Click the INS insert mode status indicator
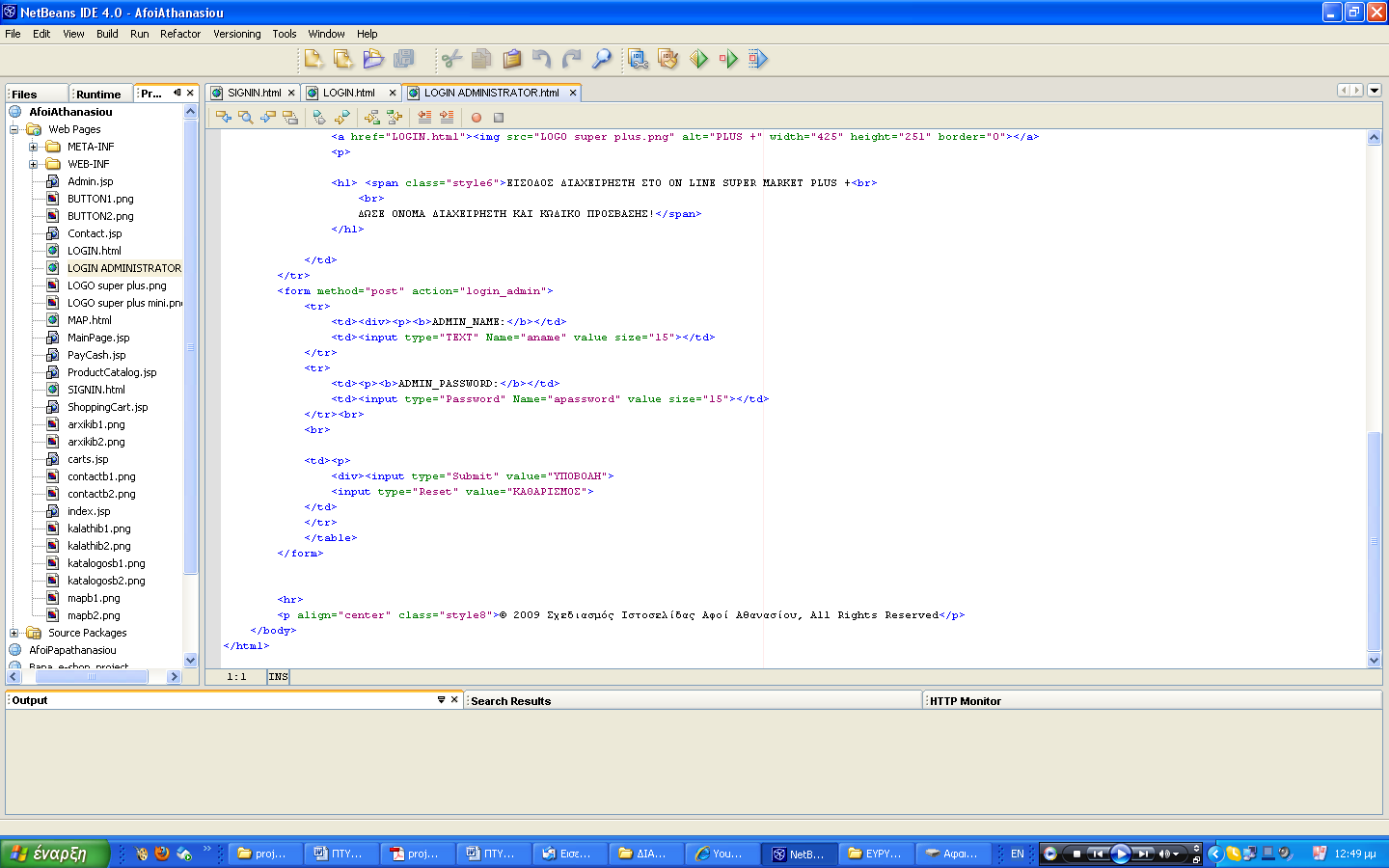 tap(278, 677)
